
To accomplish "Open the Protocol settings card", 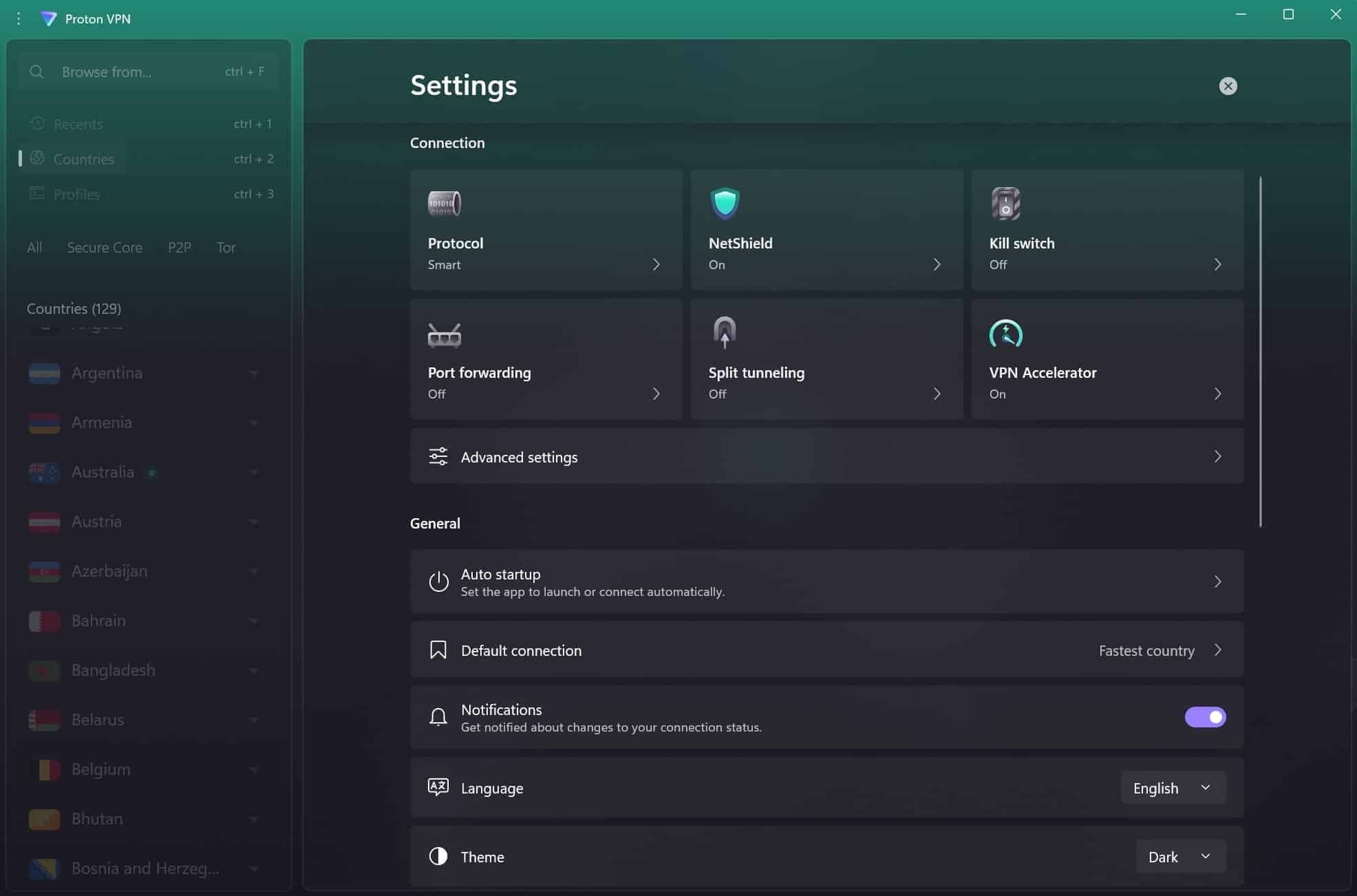I will pos(546,230).
